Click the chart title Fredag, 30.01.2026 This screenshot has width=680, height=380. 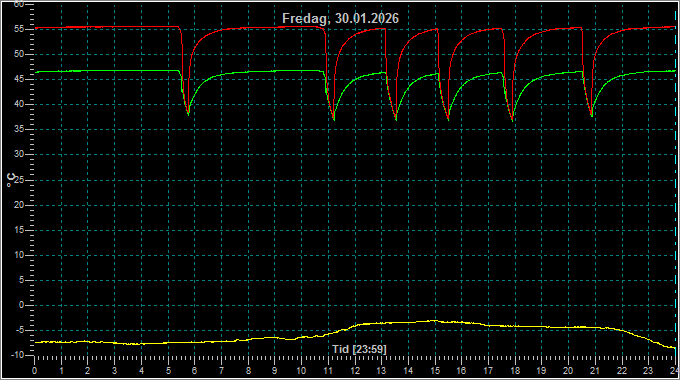[x=340, y=18]
